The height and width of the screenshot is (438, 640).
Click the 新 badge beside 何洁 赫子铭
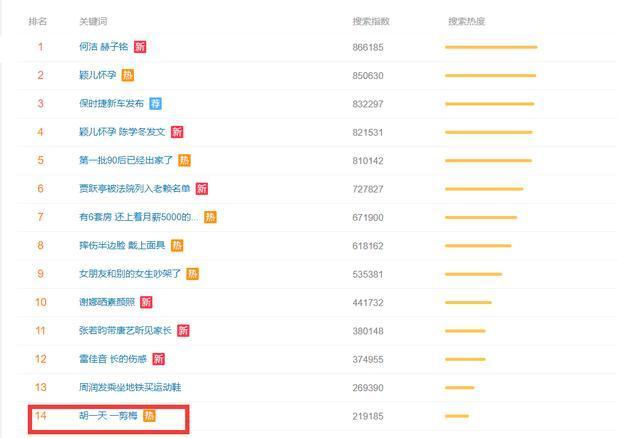pos(140,47)
